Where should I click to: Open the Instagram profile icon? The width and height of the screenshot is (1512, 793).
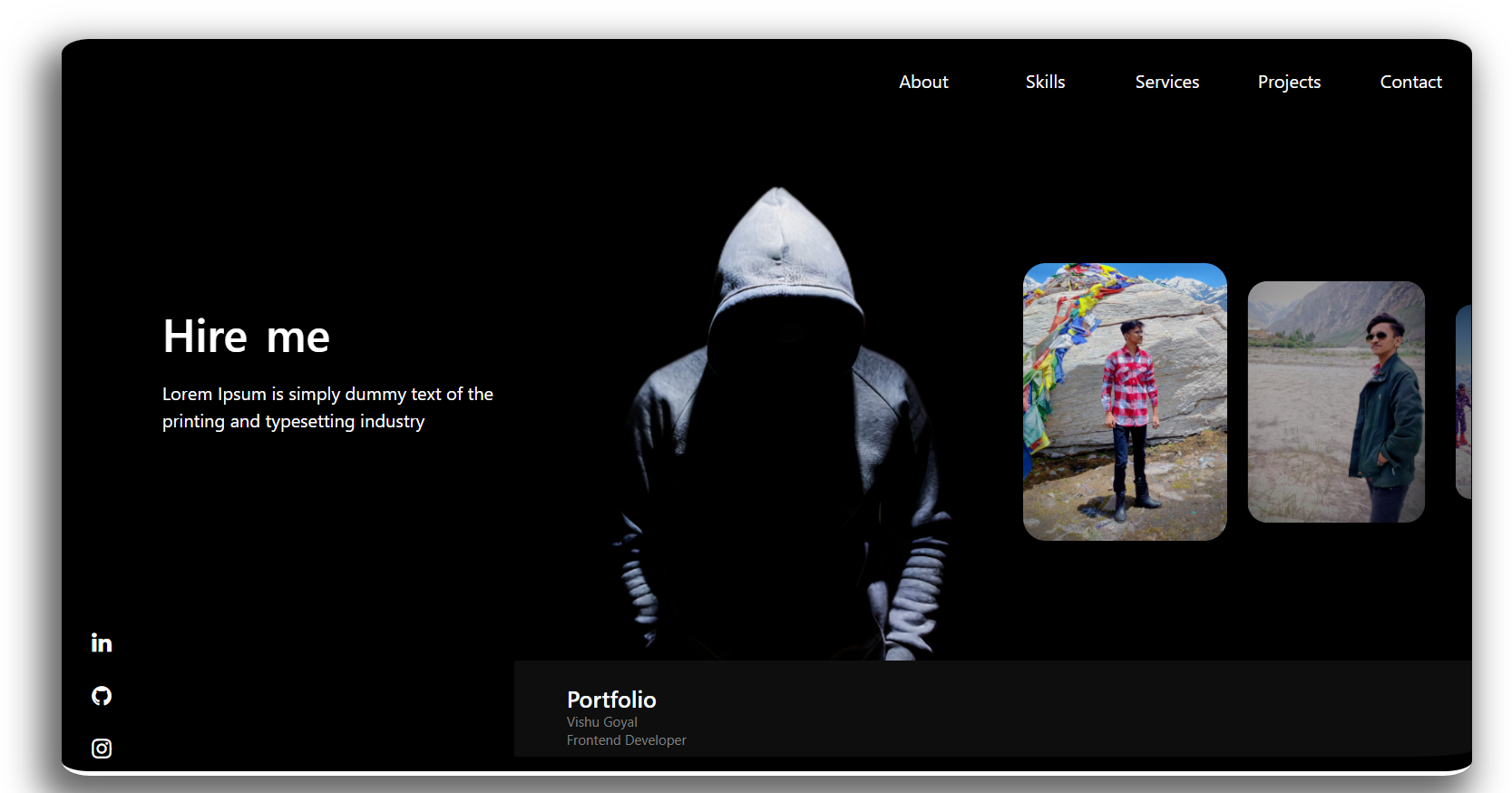[x=102, y=749]
